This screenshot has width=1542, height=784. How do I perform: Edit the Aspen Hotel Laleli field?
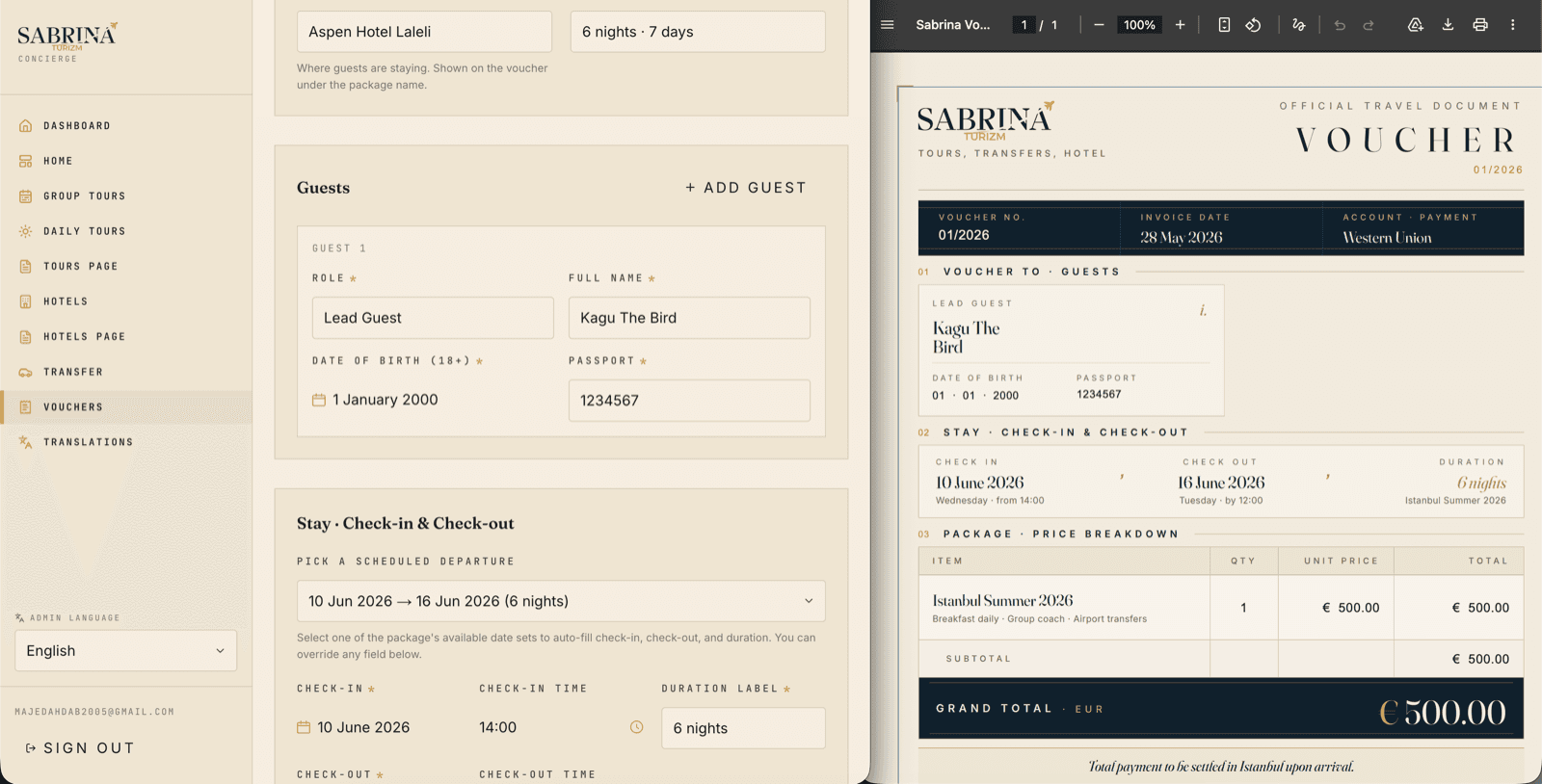(424, 32)
